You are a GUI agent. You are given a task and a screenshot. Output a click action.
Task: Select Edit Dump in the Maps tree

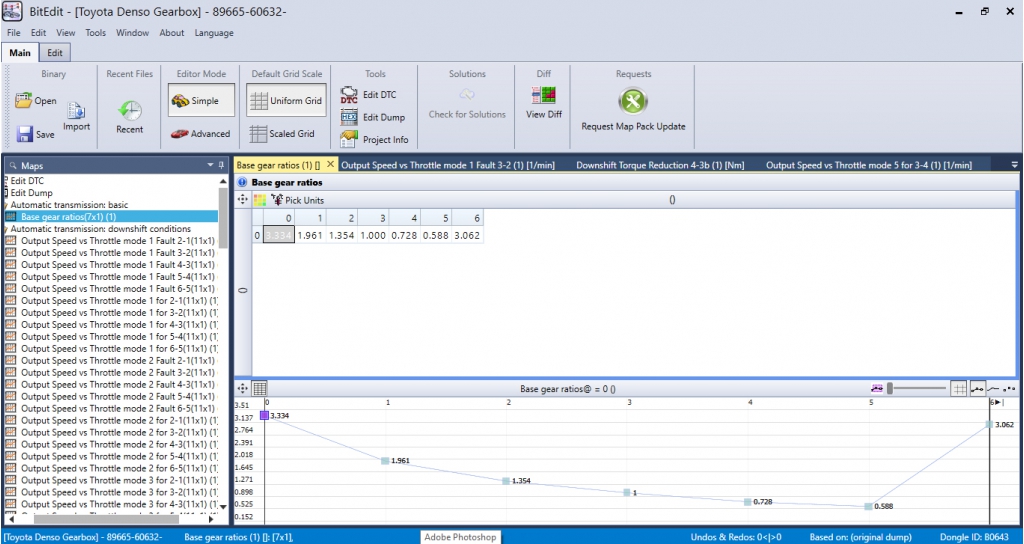click(31, 193)
